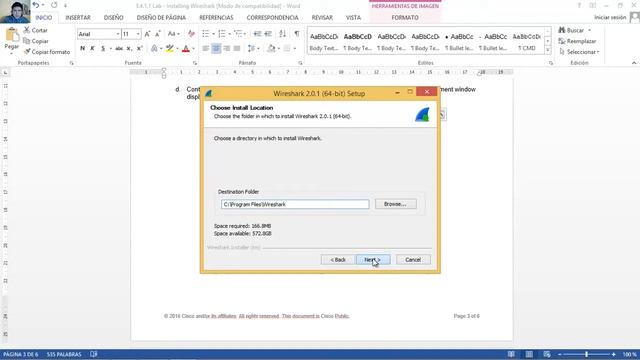Expand the styles gallery more arrow
The width and height of the screenshot is (640, 360).
[548, 50]
